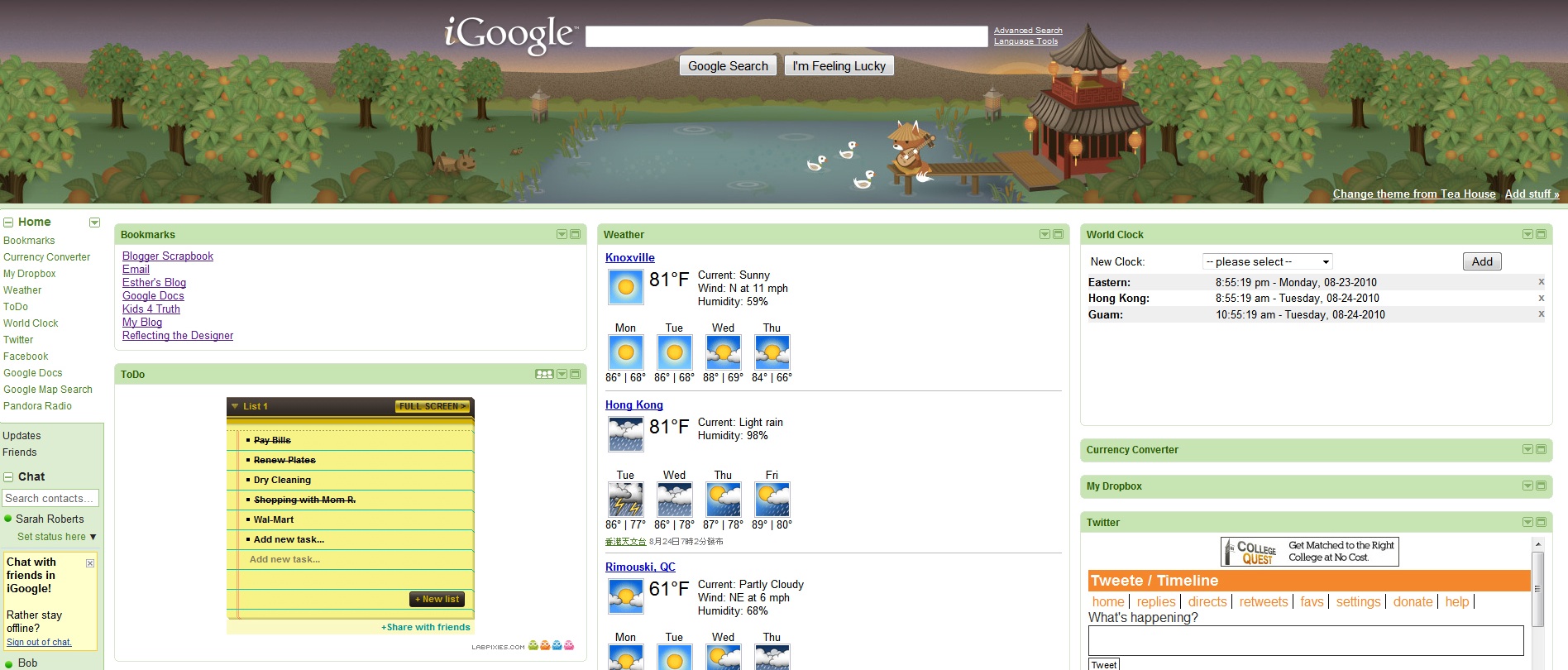This screenshot has width=1568, height=670.
Task: Select Bookmarks in left sidebar
Action: click(x=29, y=241)
